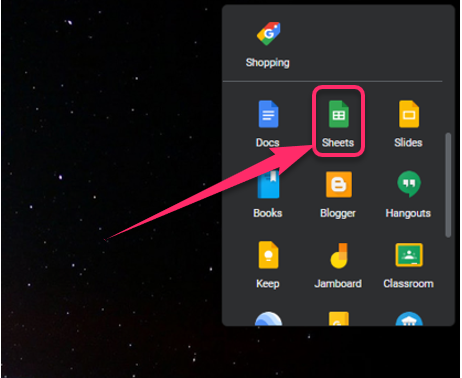
Task: Click the "Jamboard" label text
Action: coord(338,283)
